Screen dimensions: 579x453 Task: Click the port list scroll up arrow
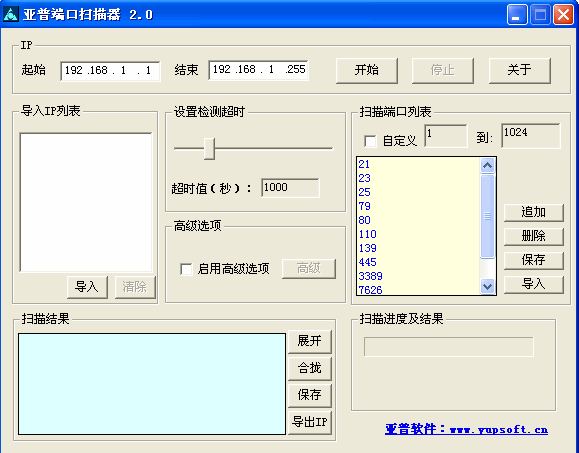(x=487, y=165)
